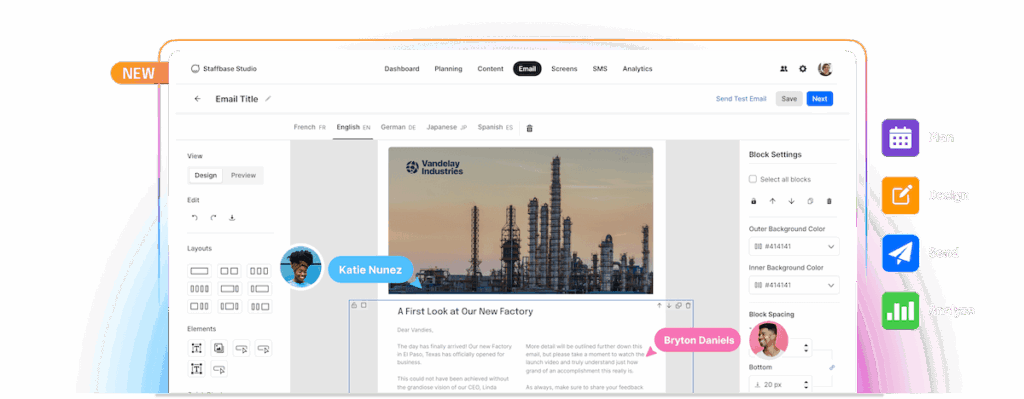This screenshot has width=1024, height=399.
Task: Delete block with Block Settings trash icon
Action: pyautogui.click(x=829, y=201)
